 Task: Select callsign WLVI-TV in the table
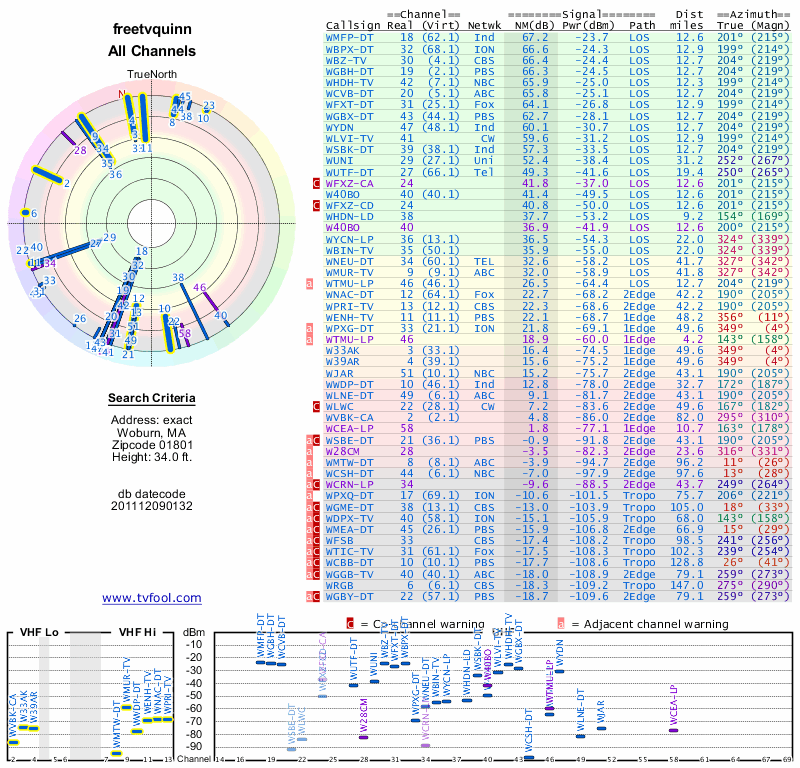(x=349, y=138)
